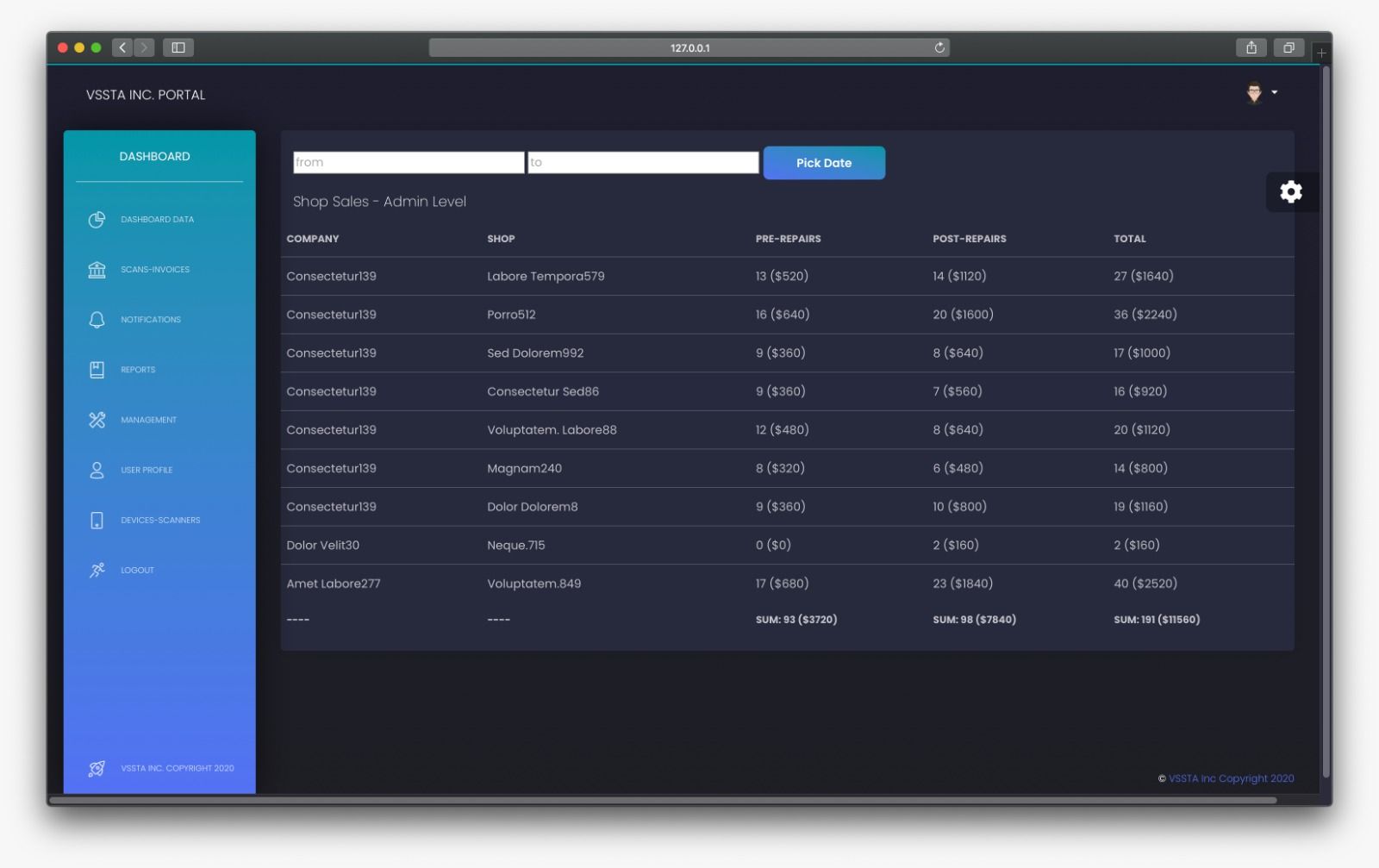
Task: Click the user avatar picture
Action: [x=1254, y=92]
